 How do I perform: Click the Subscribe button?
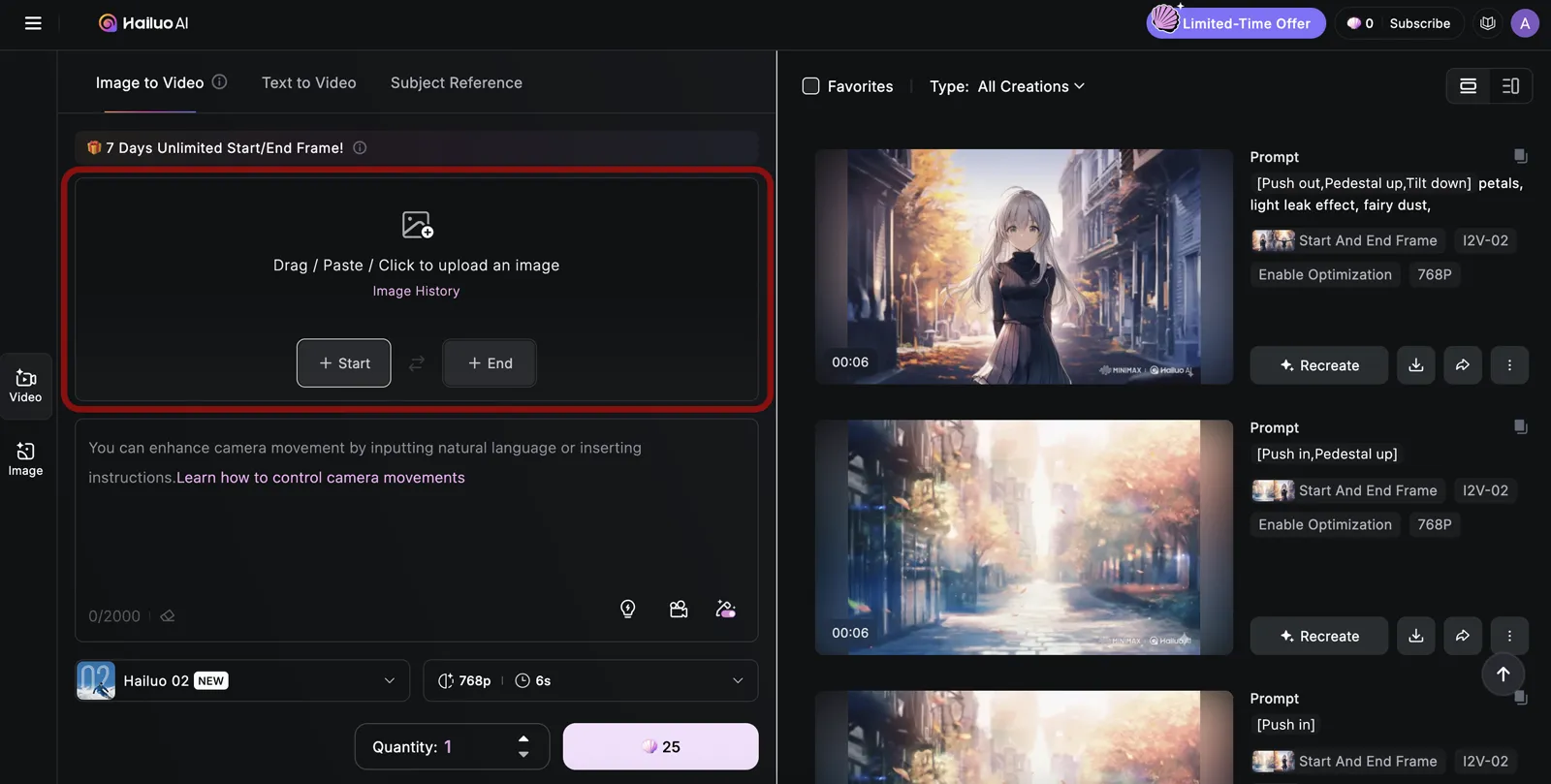click(1419, 23)
